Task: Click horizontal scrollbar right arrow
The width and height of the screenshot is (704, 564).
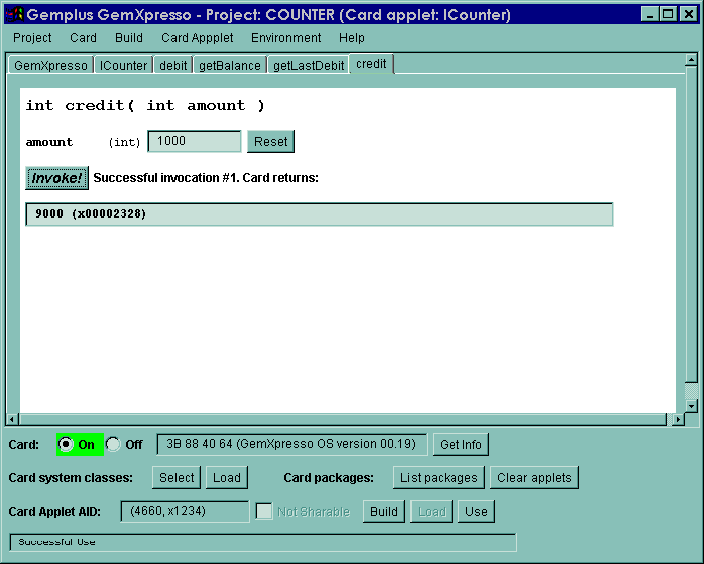Action: [x=678, y=419]
